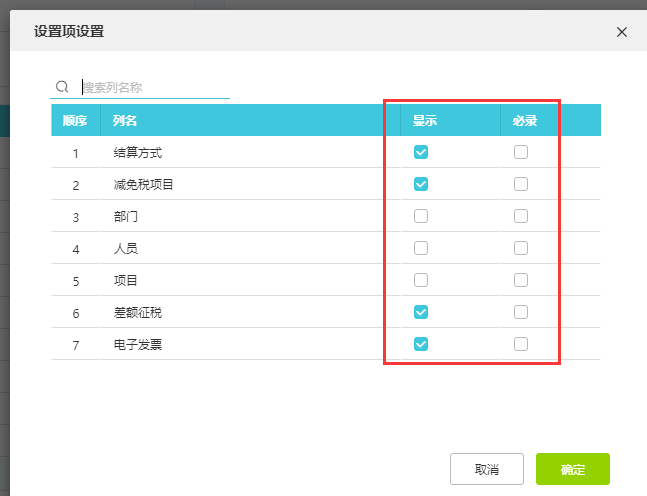Check 必录 for 部门

coord(521,216)
